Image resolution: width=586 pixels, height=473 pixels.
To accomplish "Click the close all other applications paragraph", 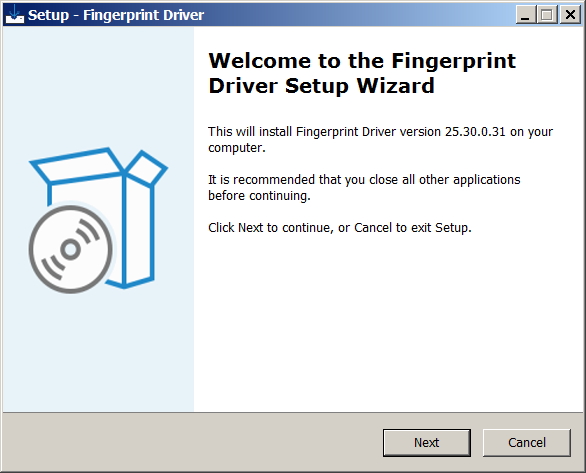I will (364, 187).
